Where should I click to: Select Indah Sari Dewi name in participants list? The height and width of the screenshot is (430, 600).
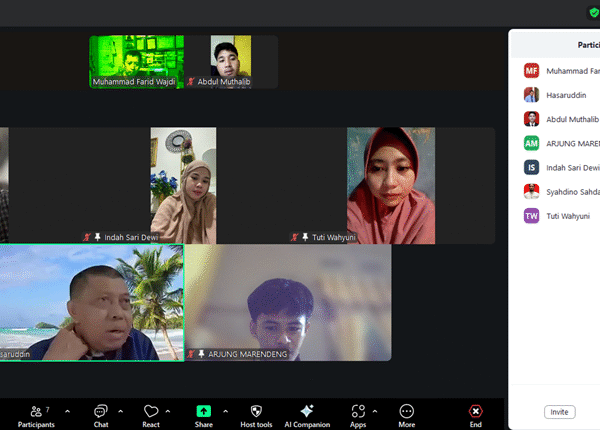[x=573, y=168]
